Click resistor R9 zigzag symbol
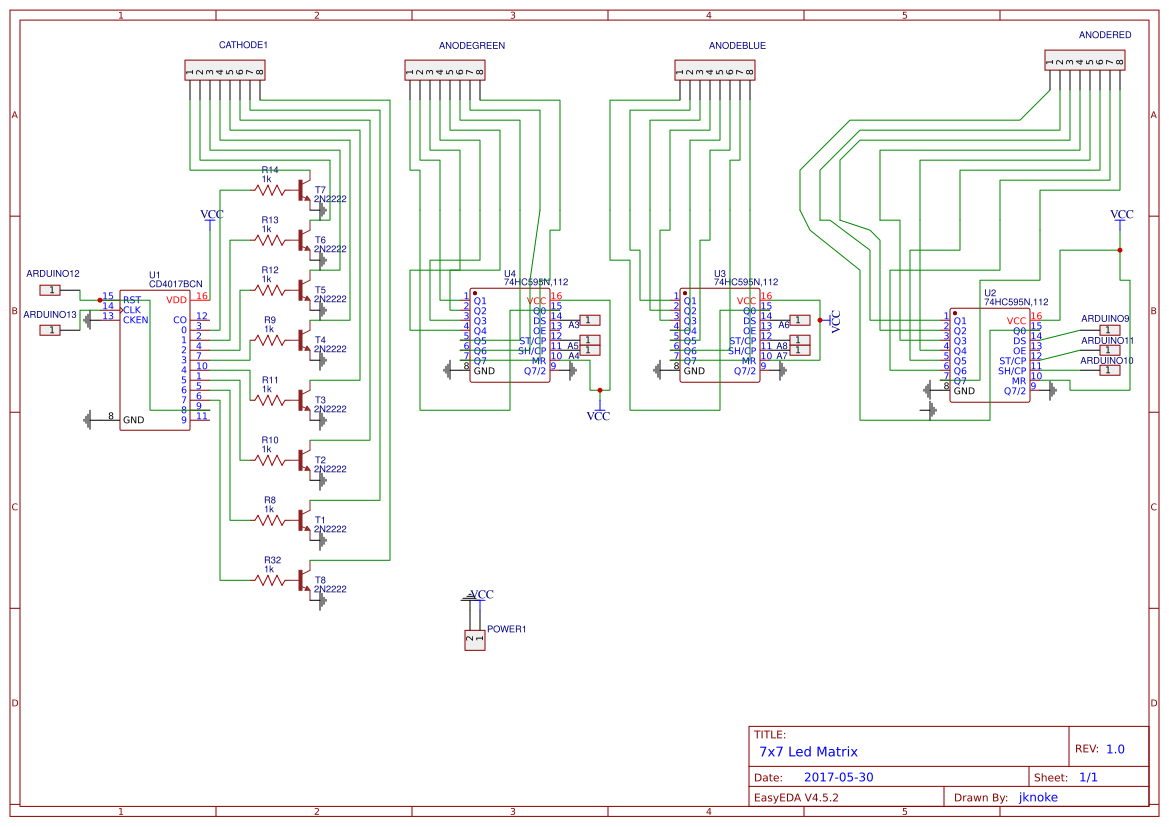This screenshot has width=1169, height=827. (269, 339)
